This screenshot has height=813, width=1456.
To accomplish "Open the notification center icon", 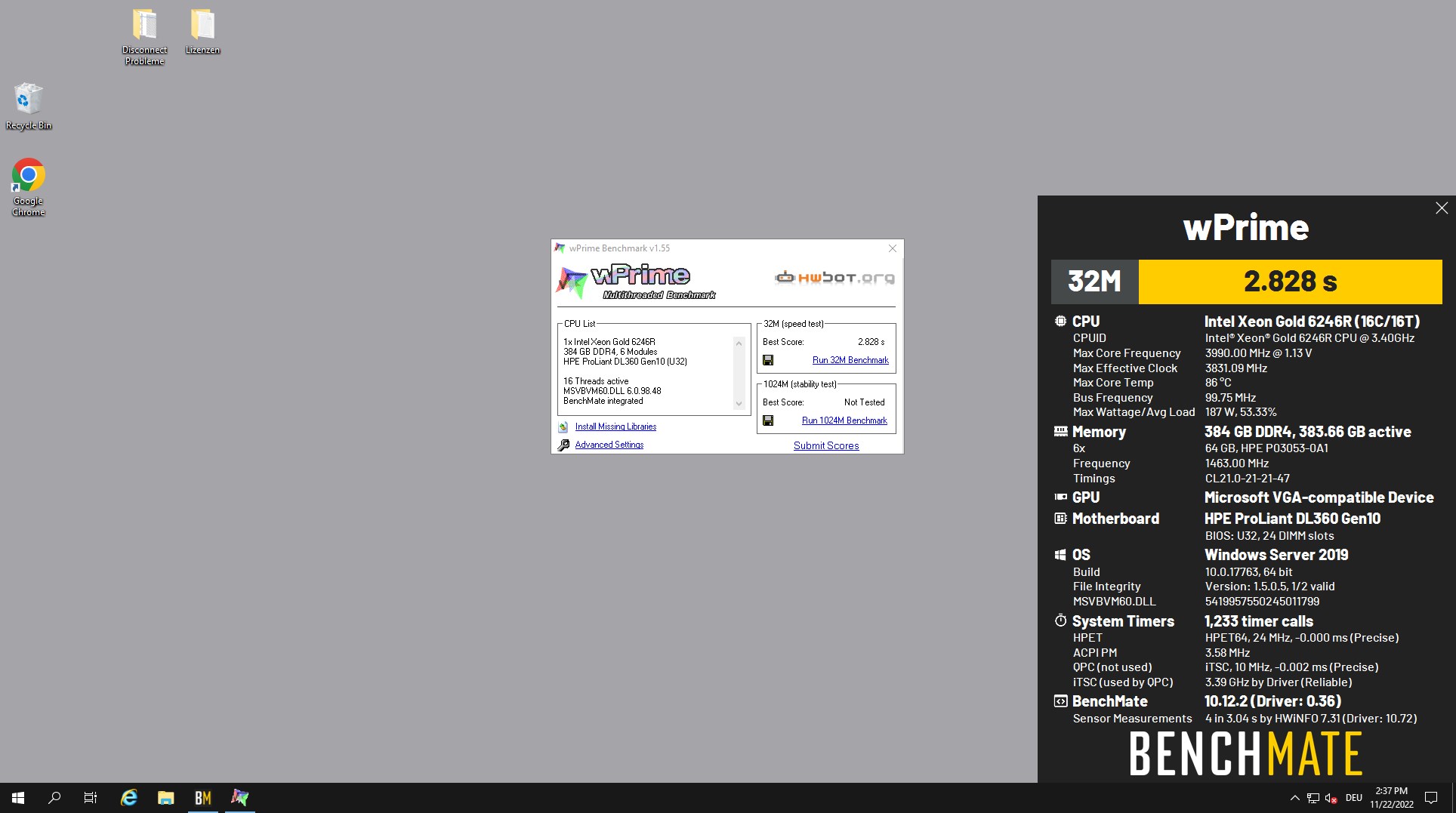I will point(1430,798).
